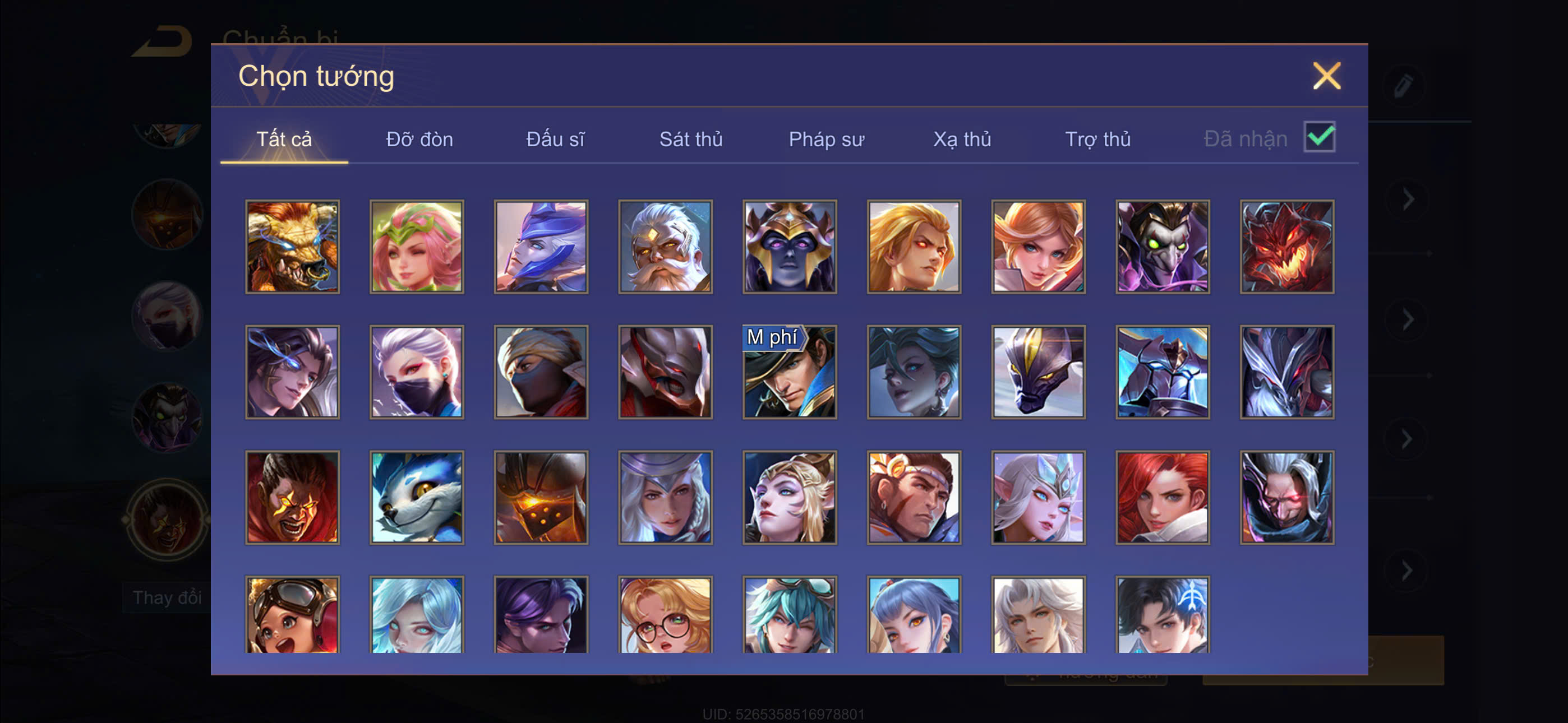Show the 'Pháp sư' hero category
Screen dimensions: 1568x723
pyautogui.click(x=826, y=139)
